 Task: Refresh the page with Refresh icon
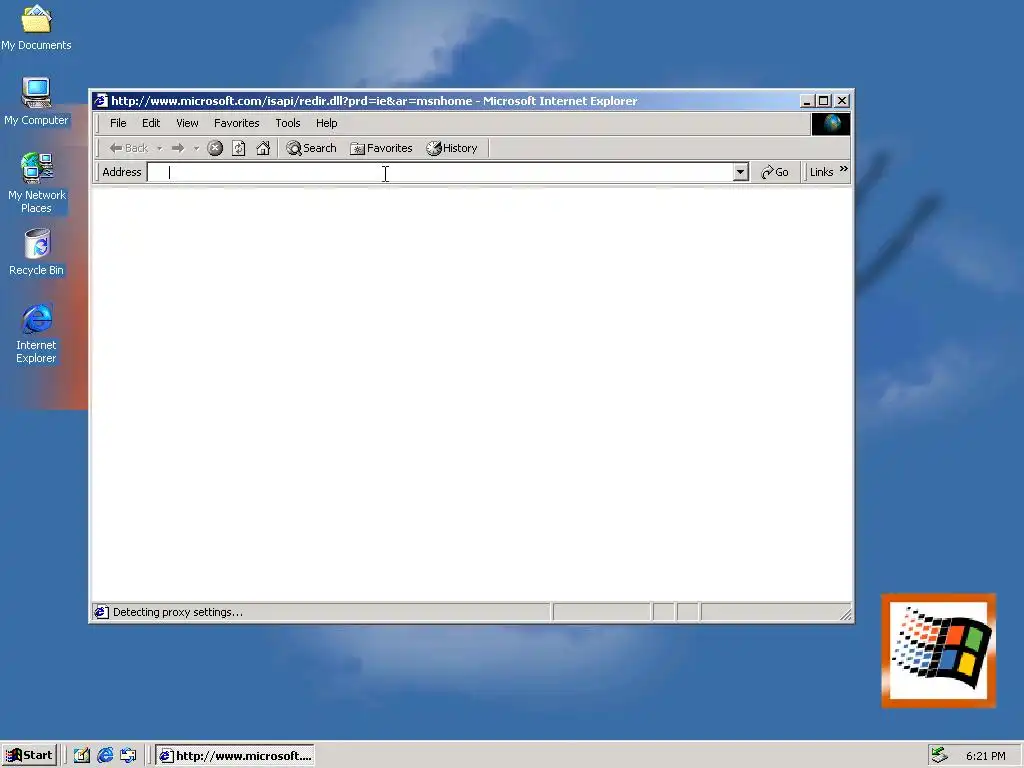pos(239,148)
